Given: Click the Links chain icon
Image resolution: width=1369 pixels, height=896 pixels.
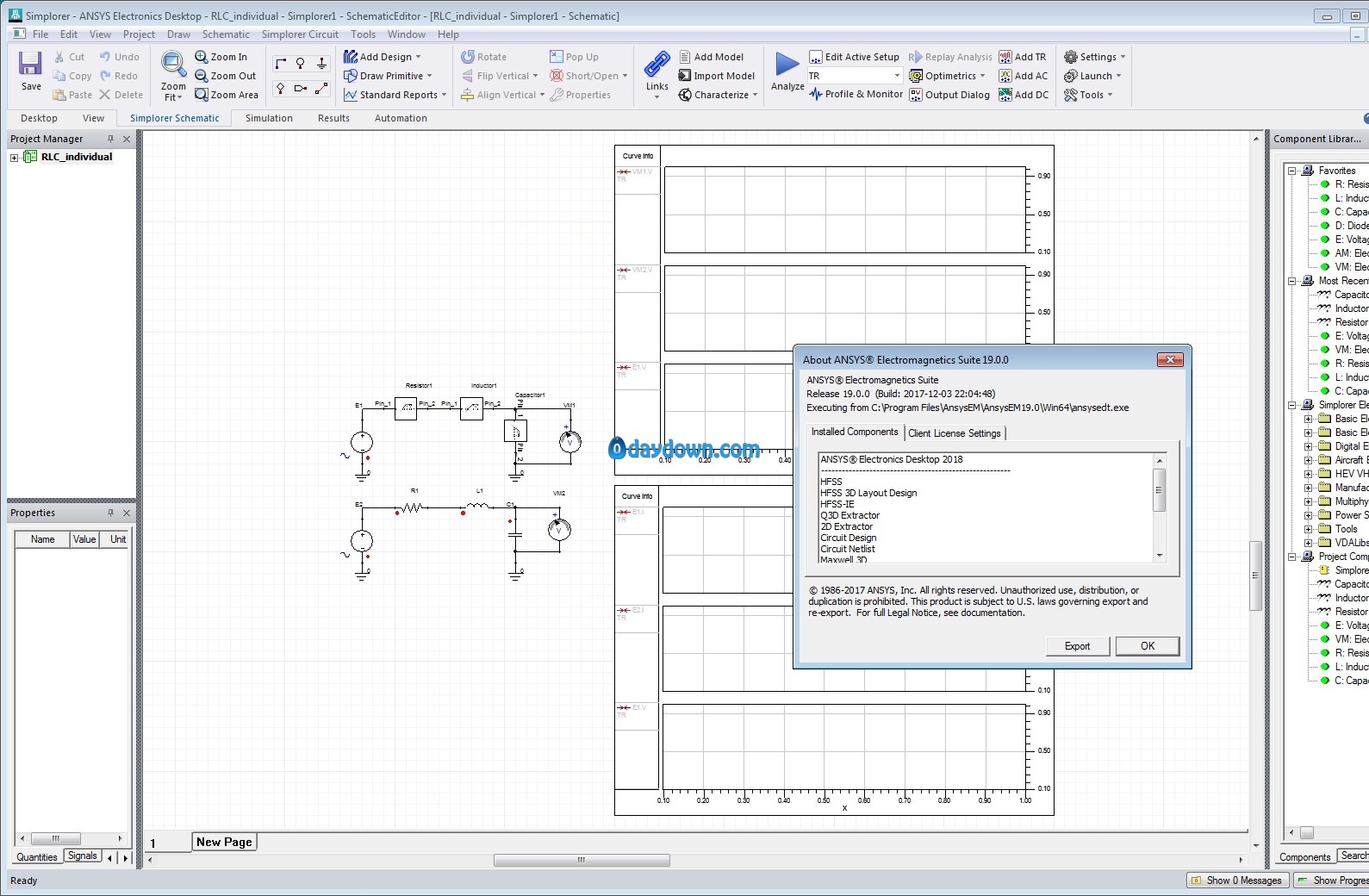Looking at the screenshot, I should (x=657, y=65).
